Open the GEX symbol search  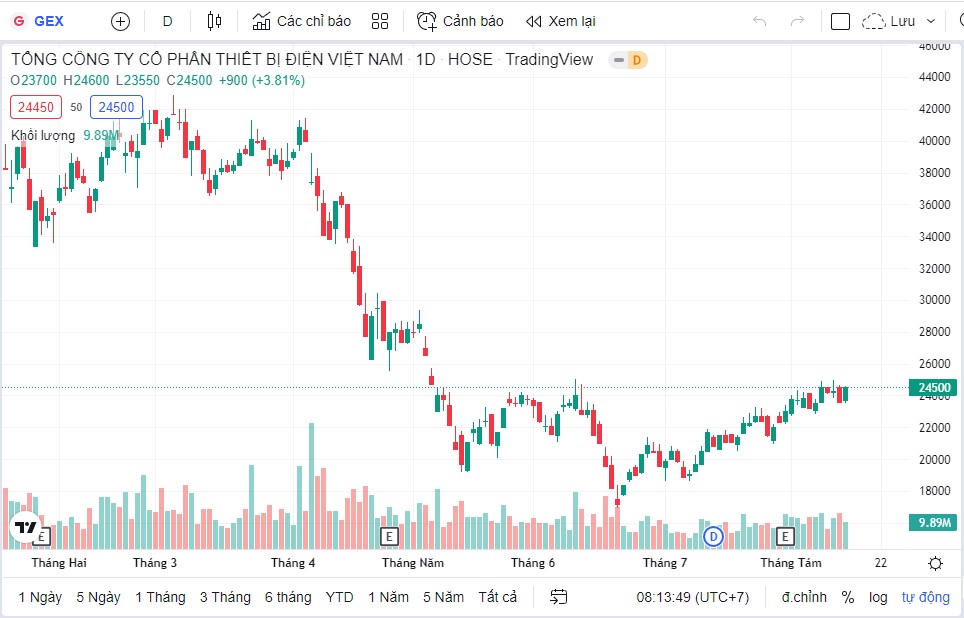pos(47,21)
